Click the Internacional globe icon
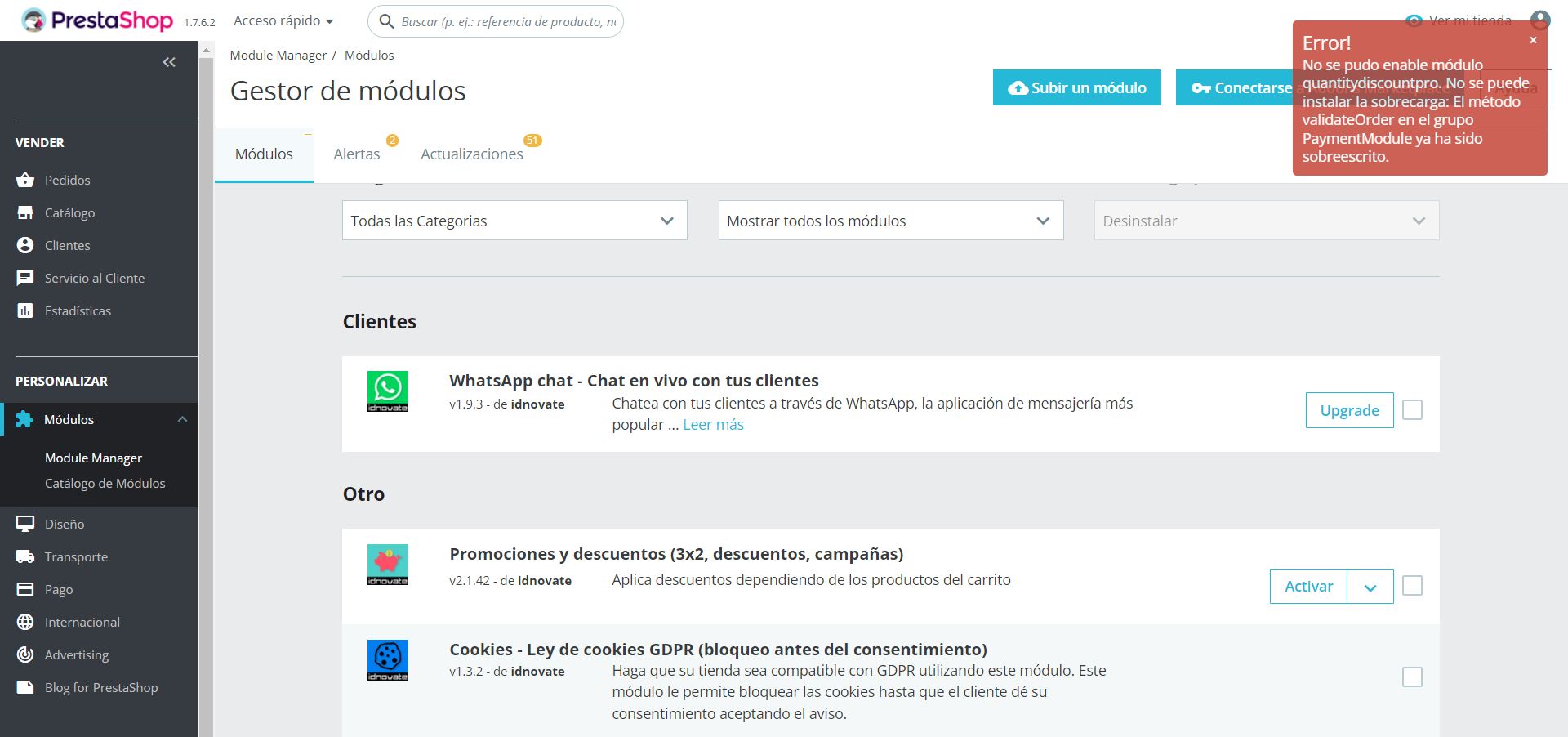This screenshot has height=737, width=1568. coord(25,622)
